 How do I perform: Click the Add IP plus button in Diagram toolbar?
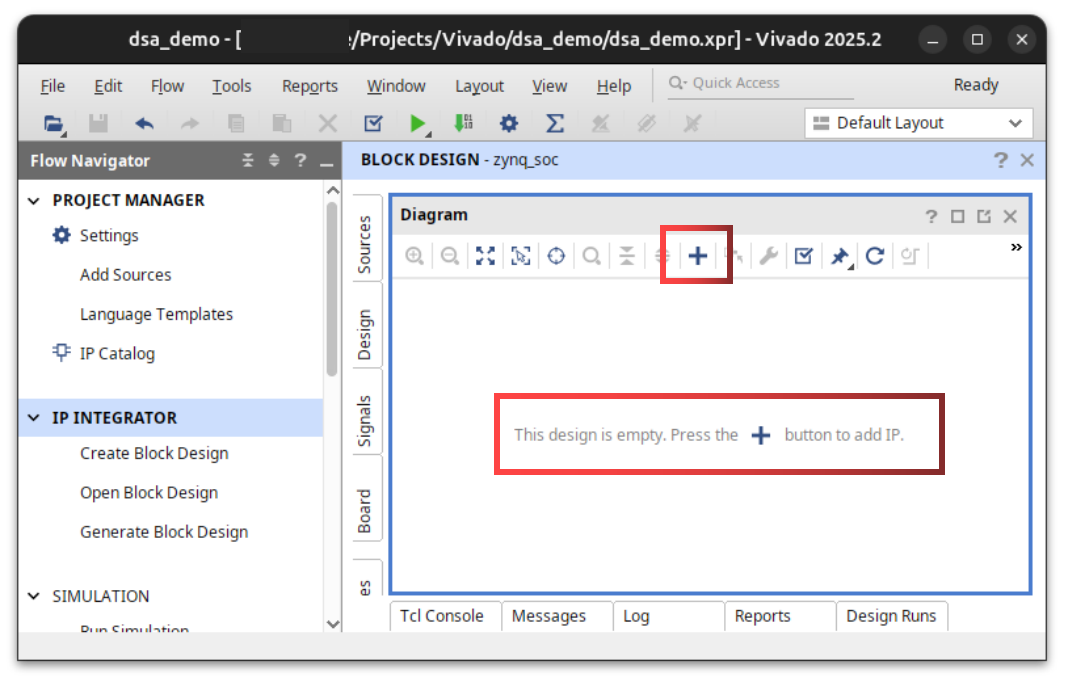pyautogui.click(x=697, y=256)
